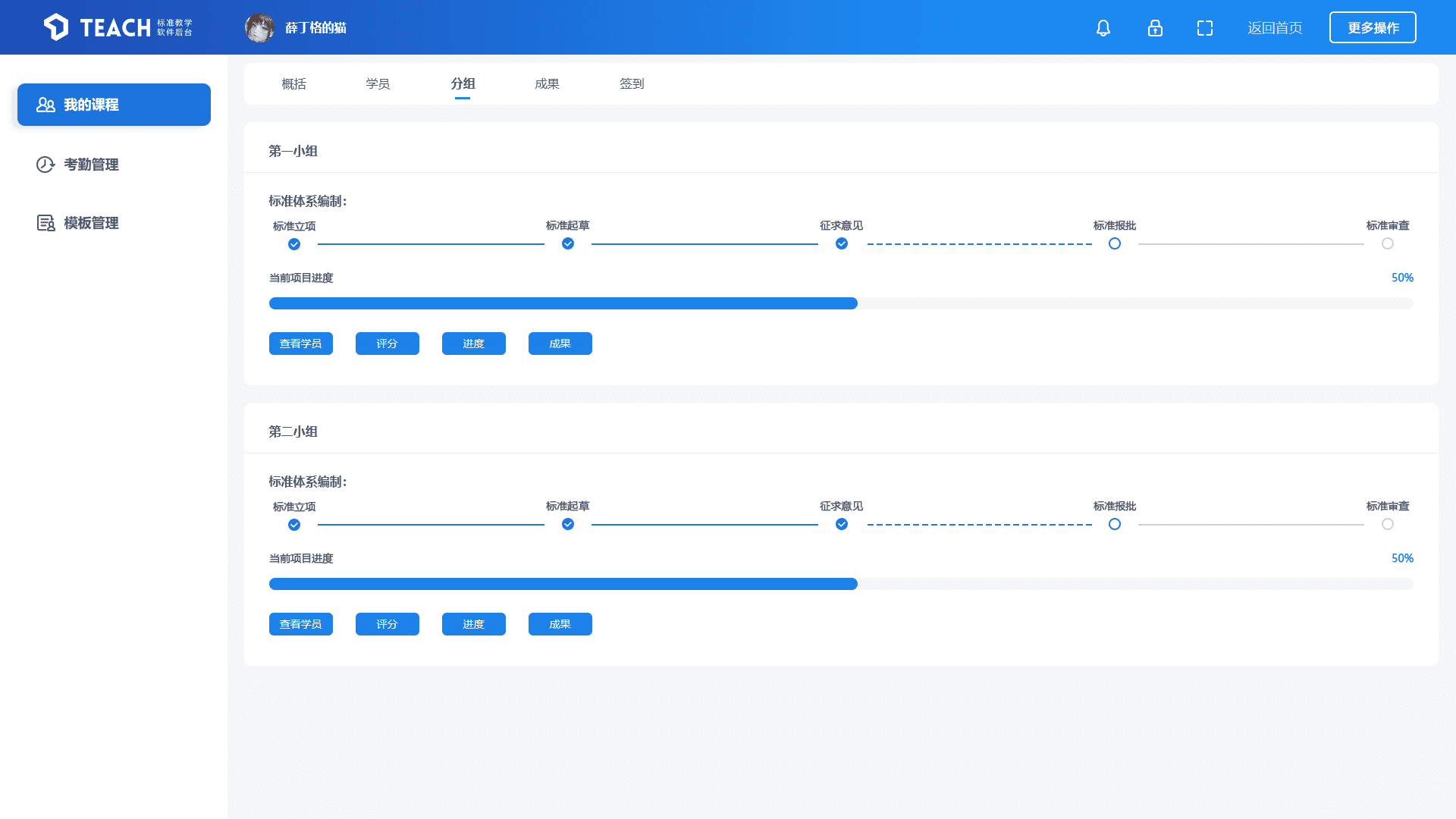
Task: Click 返回首页 link in header
Action: (x=1275, y=28)
